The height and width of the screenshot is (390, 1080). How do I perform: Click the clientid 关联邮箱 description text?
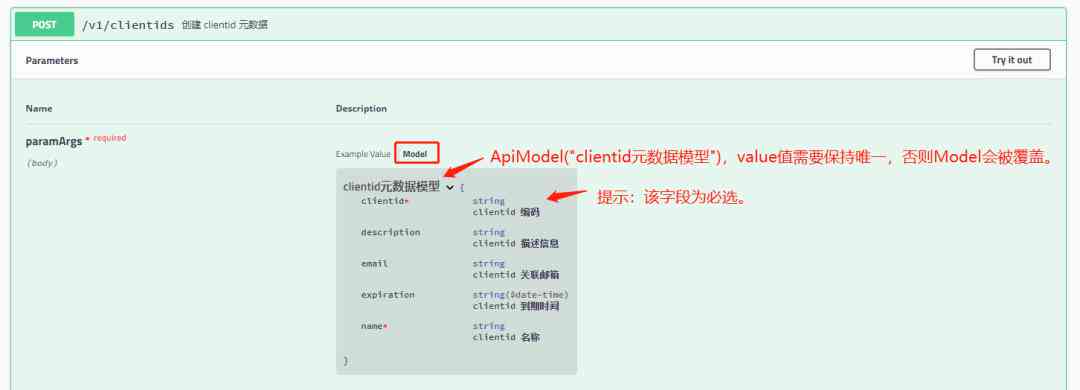click(x=516, y=274)
